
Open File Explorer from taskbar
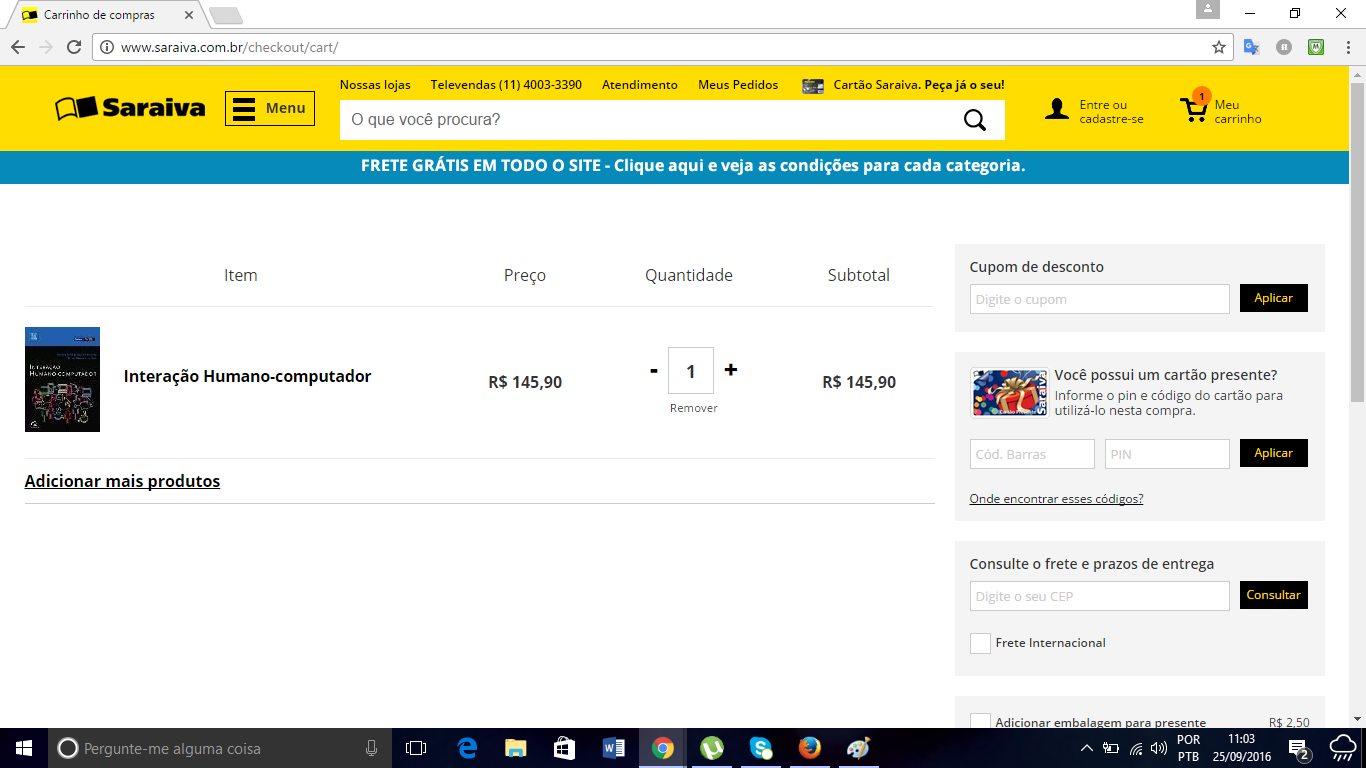click(516, 748)
